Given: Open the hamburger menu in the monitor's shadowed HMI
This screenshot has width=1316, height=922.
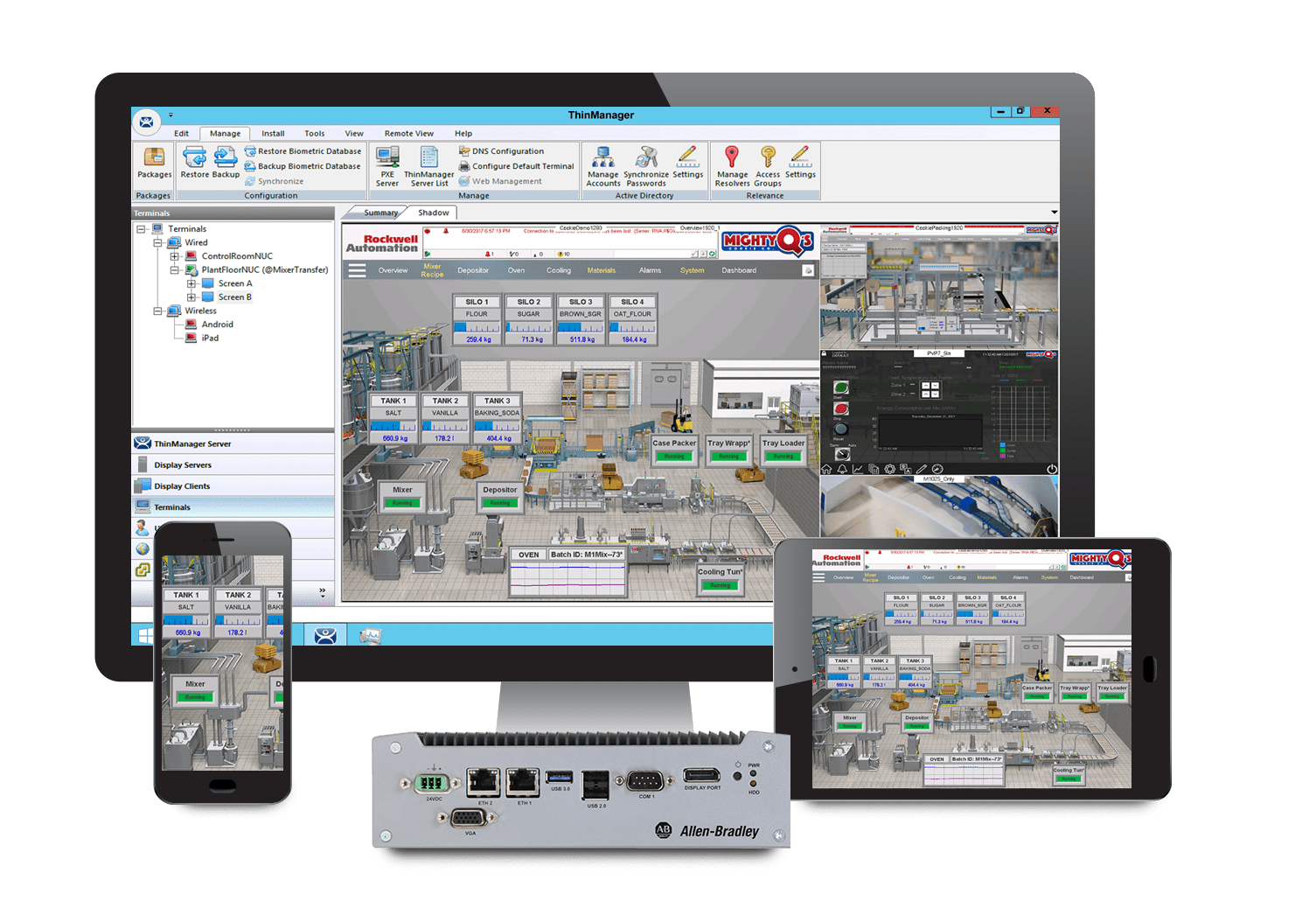Looking at the screenshot, I should click(357, 270).
